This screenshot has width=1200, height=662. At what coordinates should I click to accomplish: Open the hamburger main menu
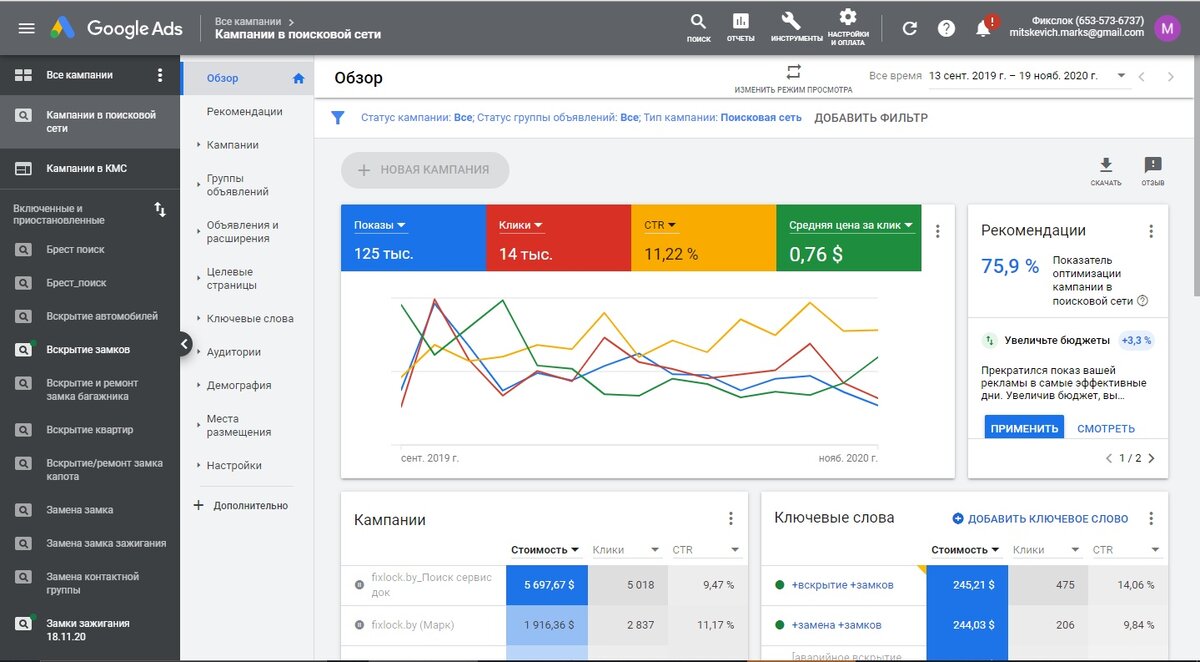[x=26, y=28]
